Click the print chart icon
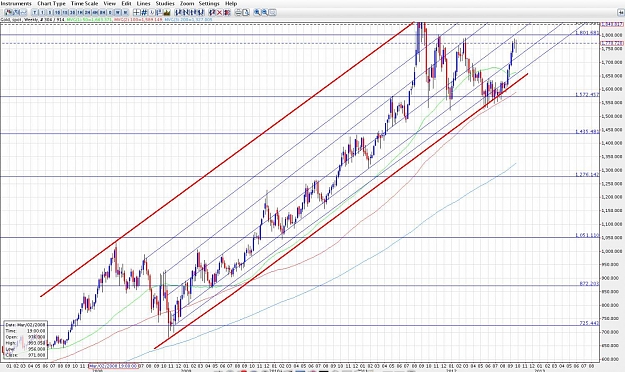This screenshot has width=625, height=372. (x=238, y=13)
